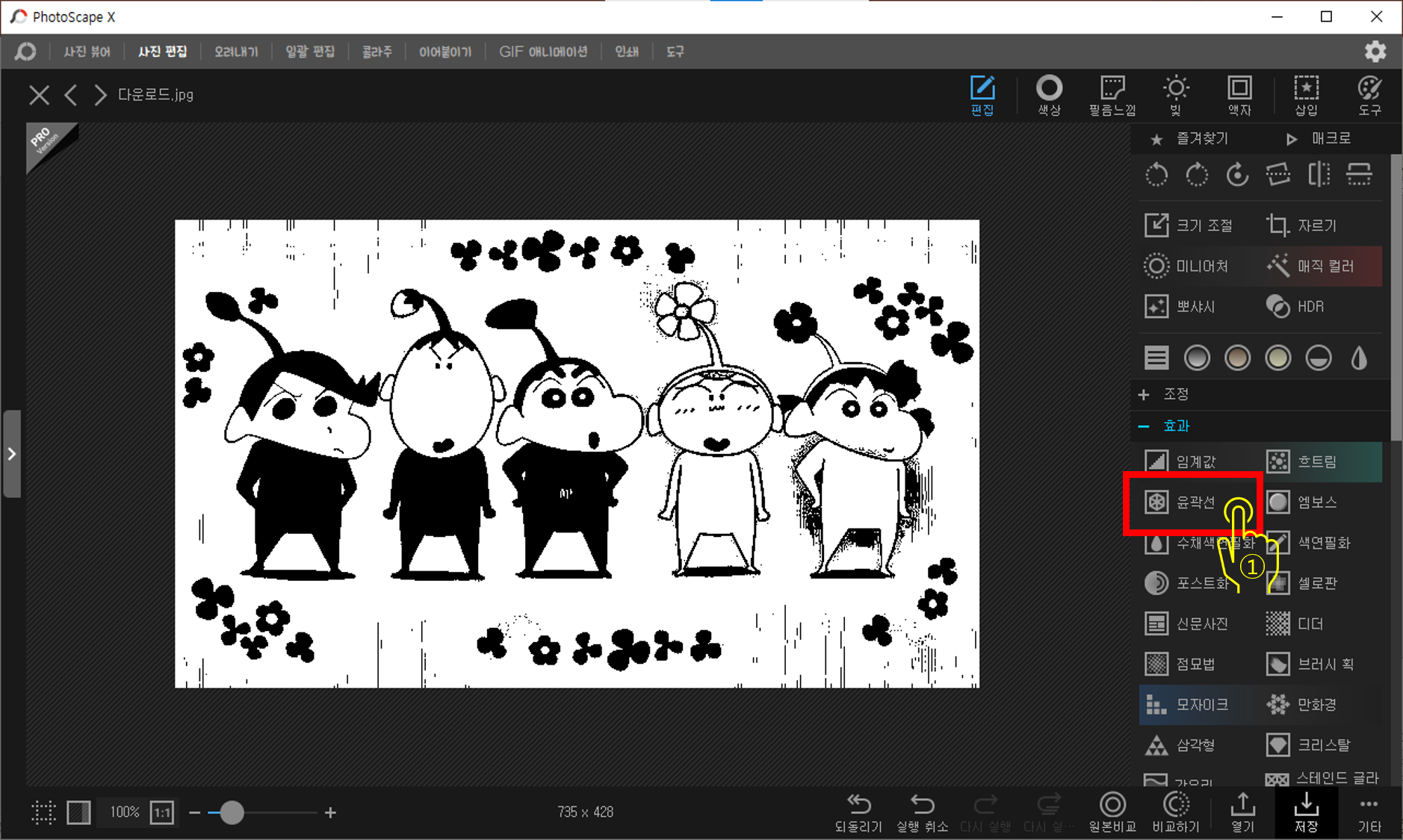Screen dimensions: 1403x840
Task: Open the 매크로 macro panel
Action: [1319, 138]
